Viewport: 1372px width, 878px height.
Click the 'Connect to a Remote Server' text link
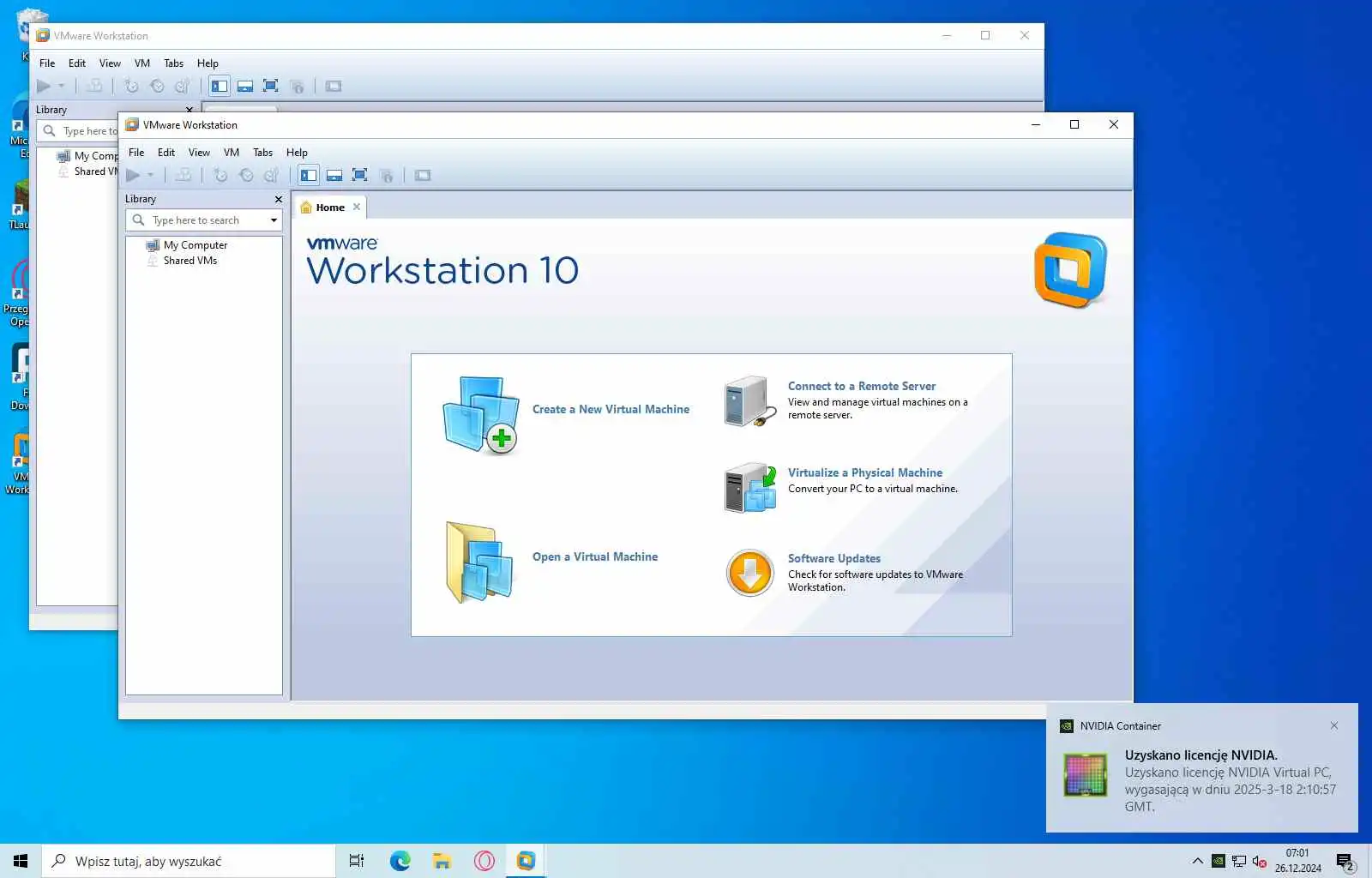coord(862,387)
